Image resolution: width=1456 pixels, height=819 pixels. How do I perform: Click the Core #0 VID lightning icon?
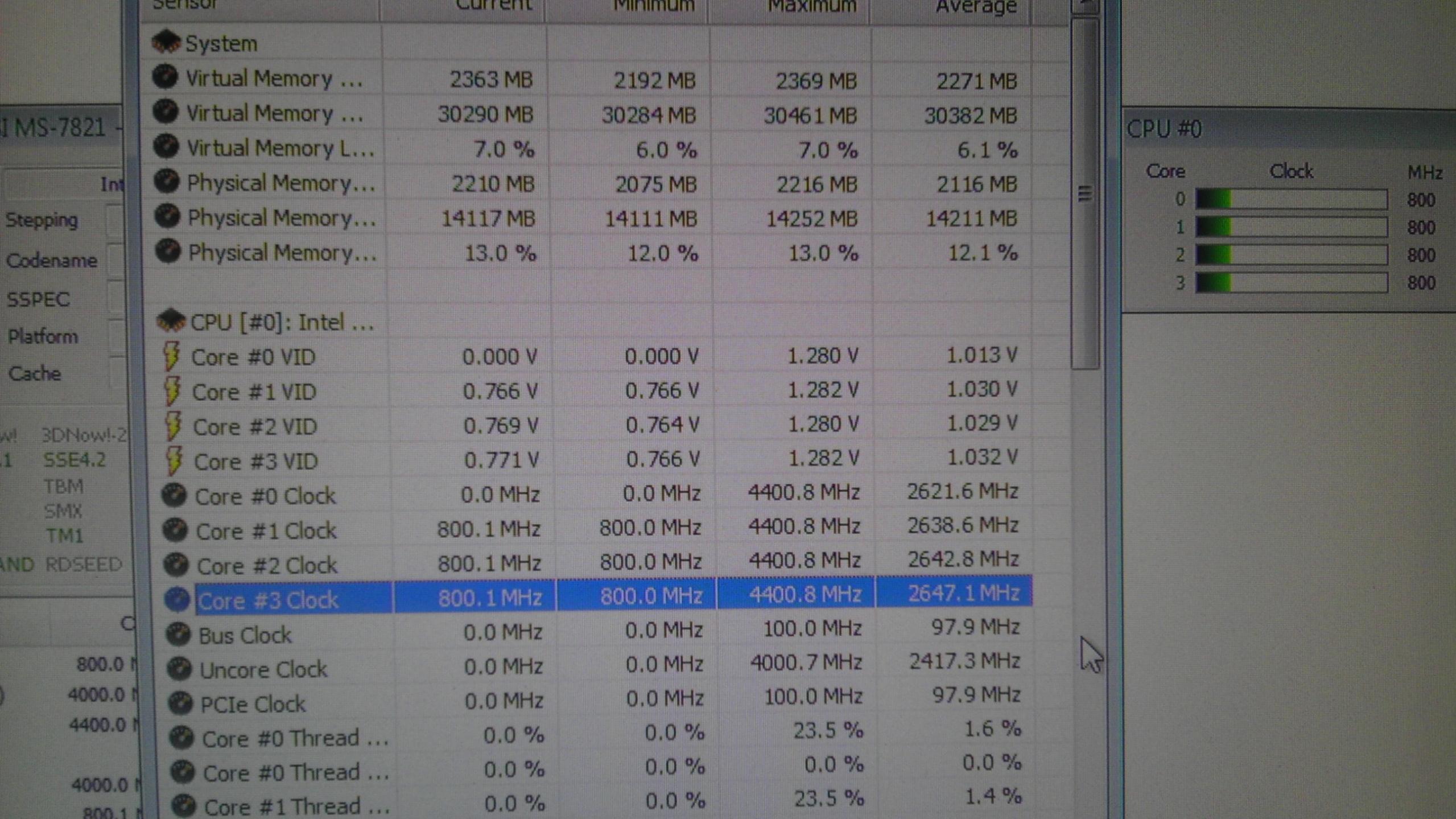coord(171,356)
